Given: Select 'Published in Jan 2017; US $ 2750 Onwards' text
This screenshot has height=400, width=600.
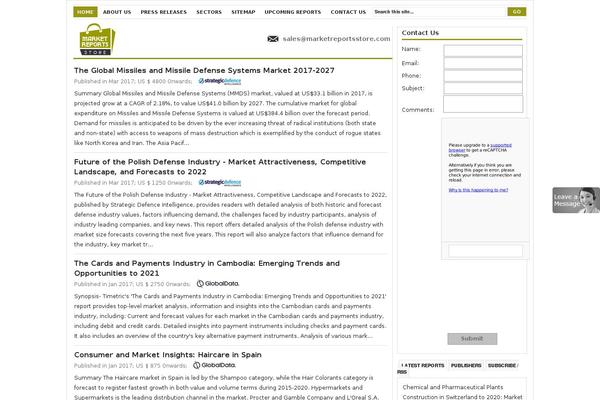Looking at the screenshot, I should point(132,284).
